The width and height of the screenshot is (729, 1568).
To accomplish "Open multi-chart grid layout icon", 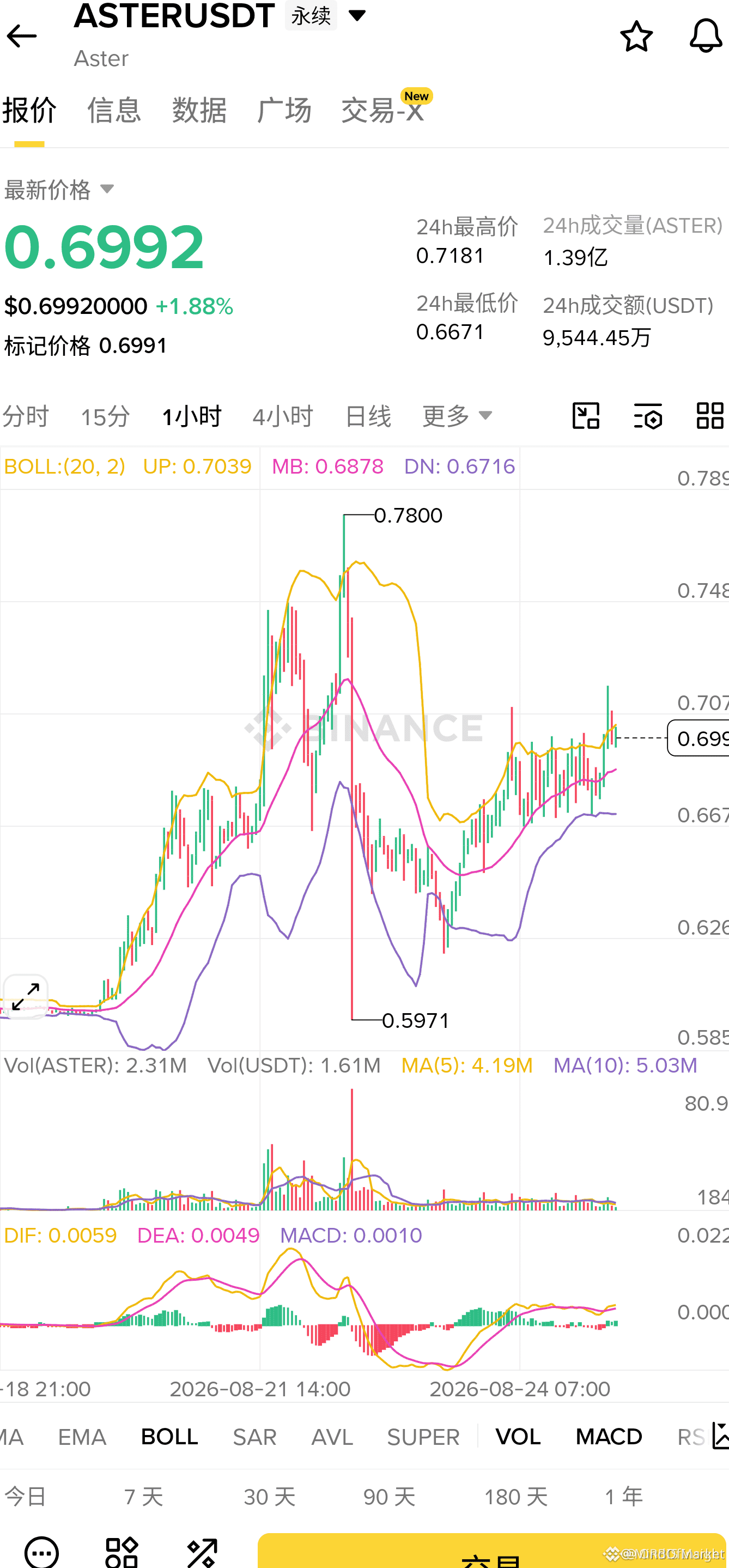I will click(x=710, y=416).
